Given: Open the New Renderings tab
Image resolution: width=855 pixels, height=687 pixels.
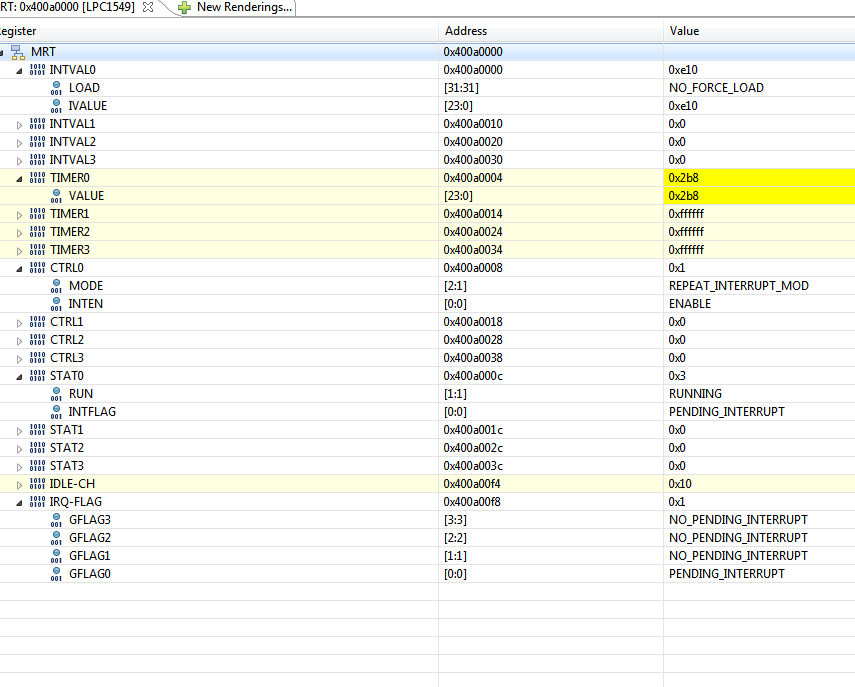Looking at the screenshot, I should pyautogui.click(x=244, y=7).
